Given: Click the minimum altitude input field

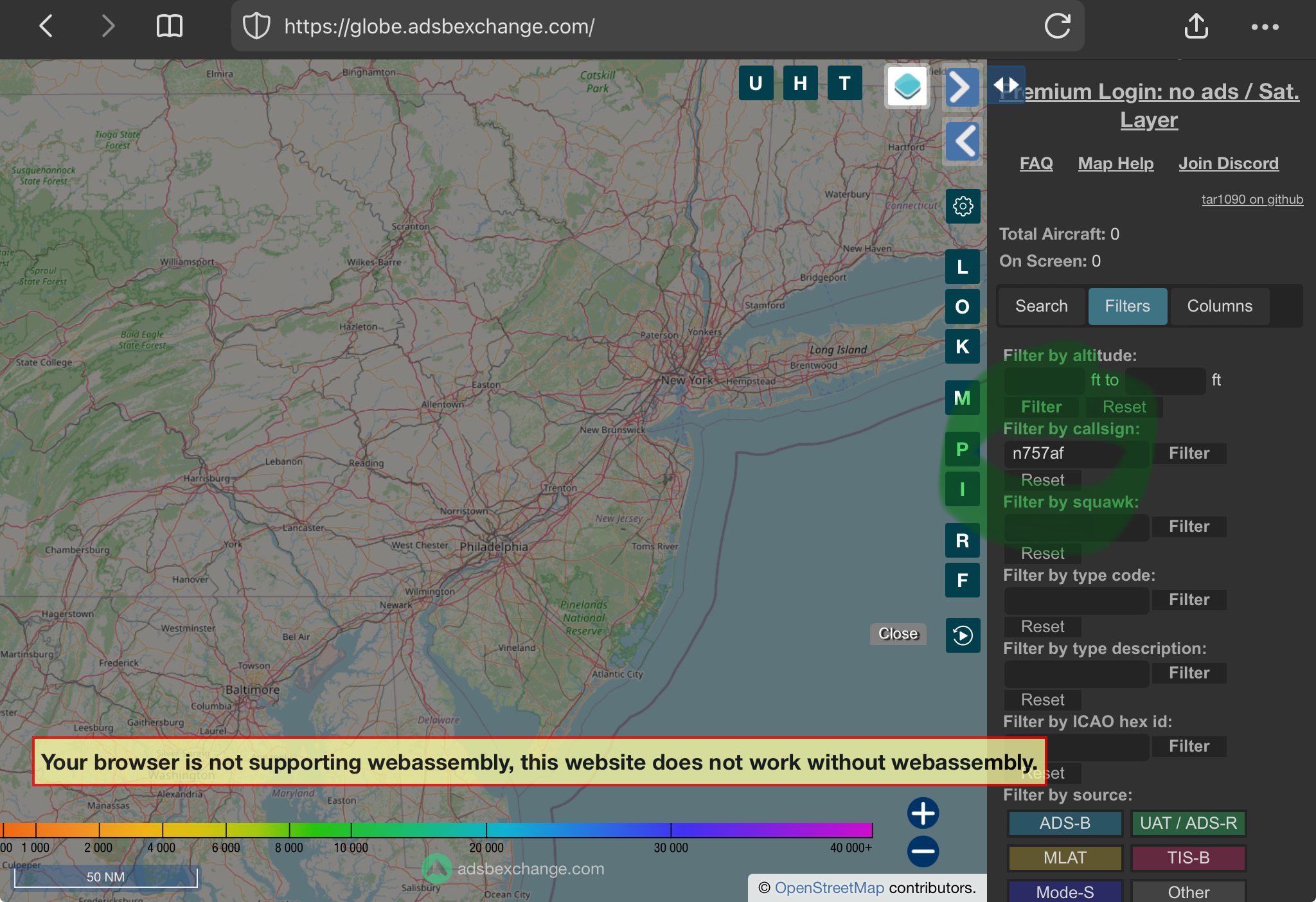Looking at the screenshot, I should pos(1045,380).
